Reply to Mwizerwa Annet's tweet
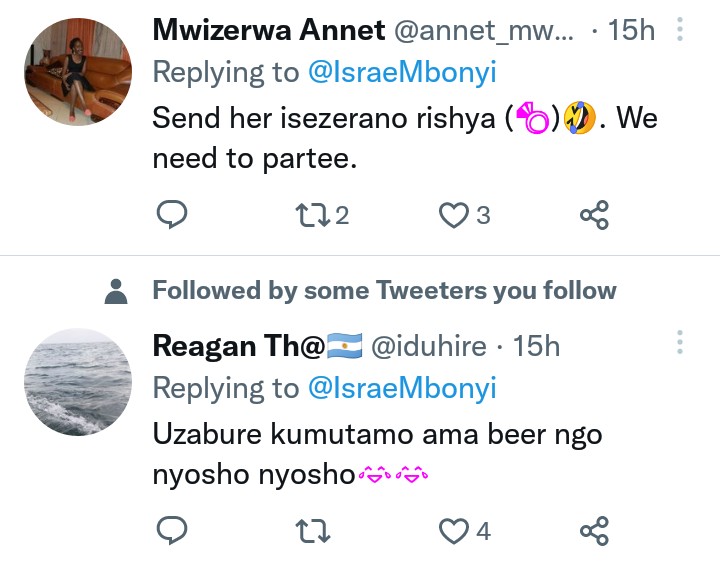The width and height of the screenshot is (720, 571). [173, 214]
